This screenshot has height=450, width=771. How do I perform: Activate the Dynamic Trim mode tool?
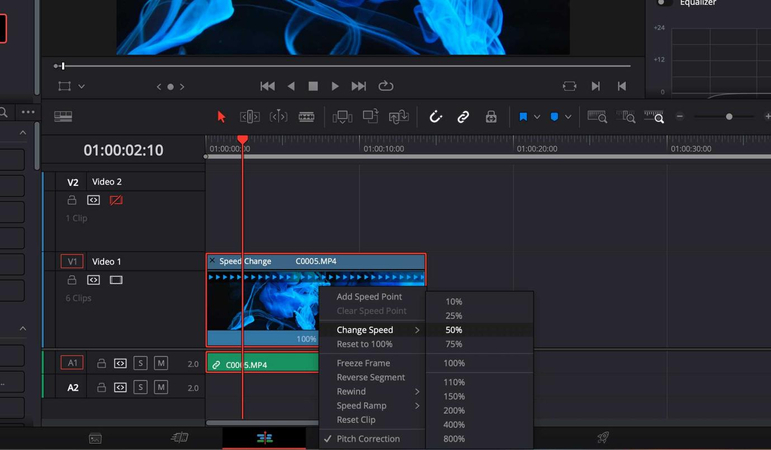pyautogui.click(x=278, y=117)
